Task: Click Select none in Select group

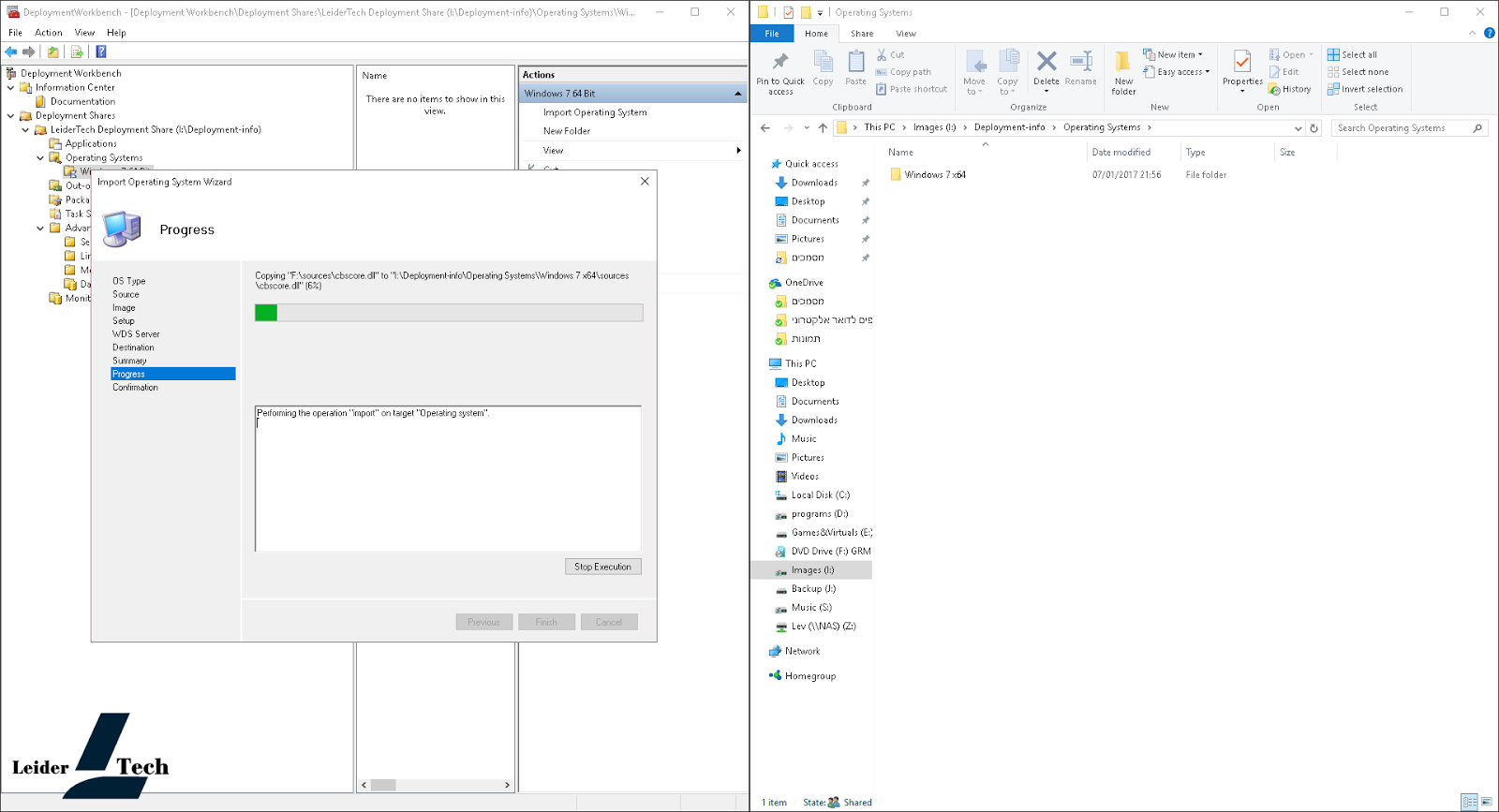Action: 1358,72
